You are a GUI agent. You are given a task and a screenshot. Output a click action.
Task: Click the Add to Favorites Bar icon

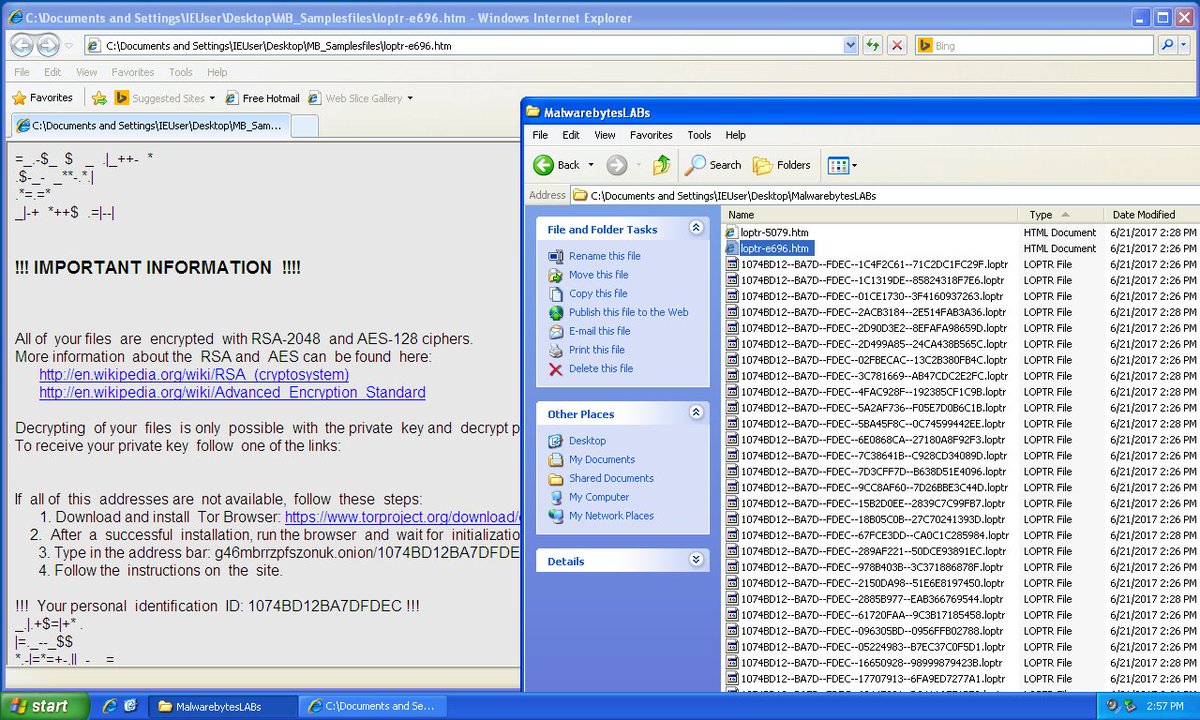point(99,98)
